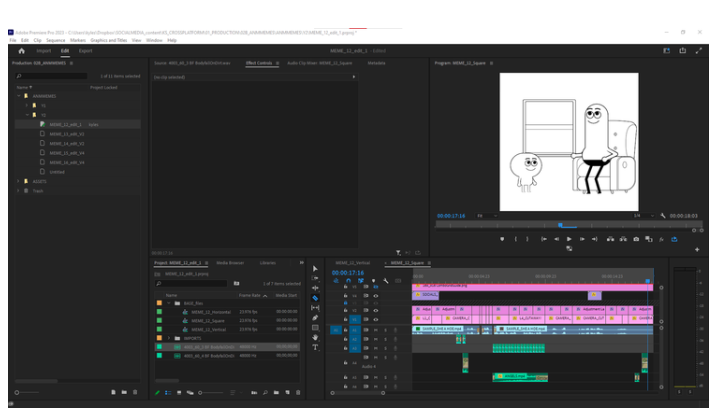Expand the V1 folder in Production panel
The width and height of the screenshot is (715, 413).
27,105
